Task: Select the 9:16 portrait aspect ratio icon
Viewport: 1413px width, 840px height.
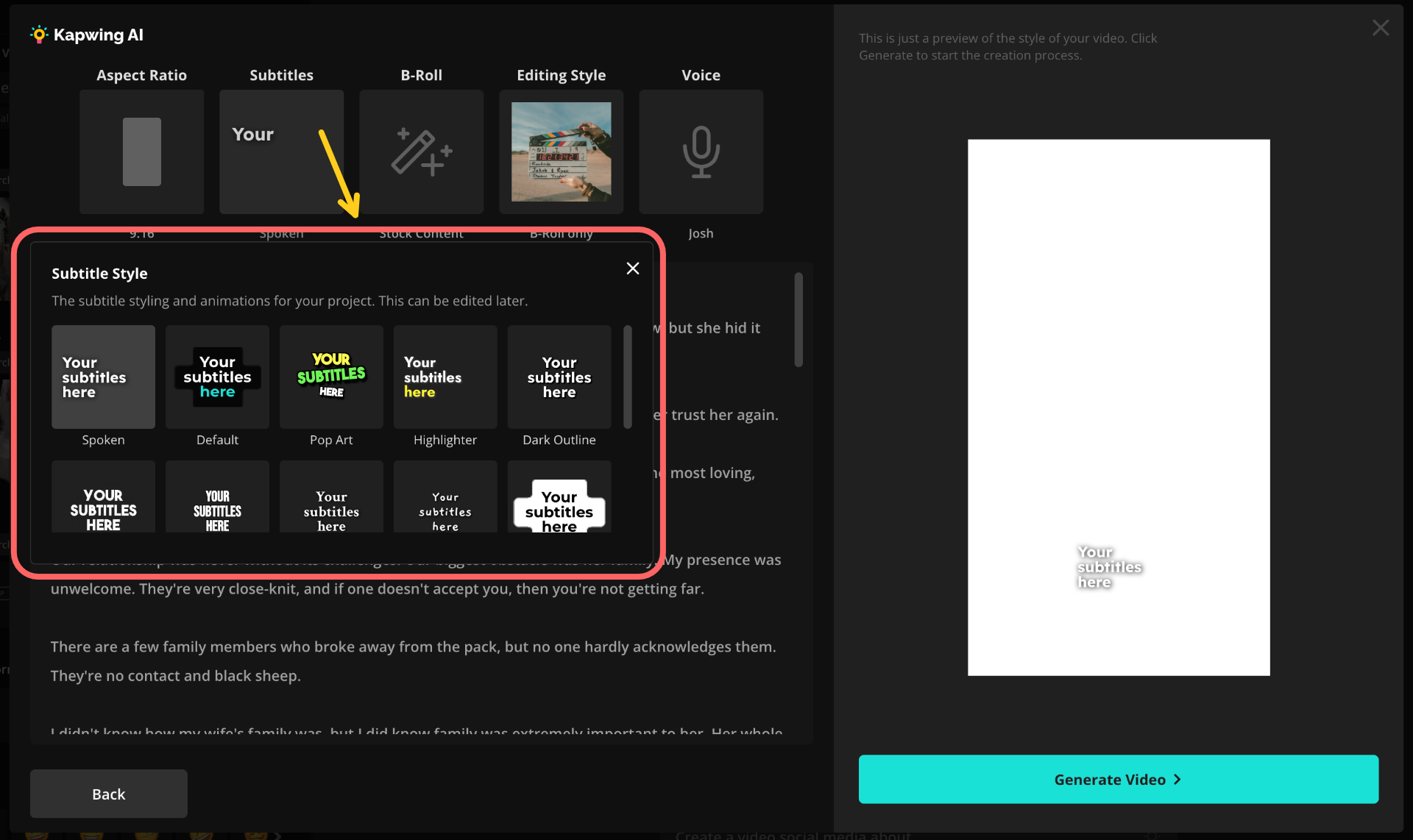Action: (x=141, y=152)
